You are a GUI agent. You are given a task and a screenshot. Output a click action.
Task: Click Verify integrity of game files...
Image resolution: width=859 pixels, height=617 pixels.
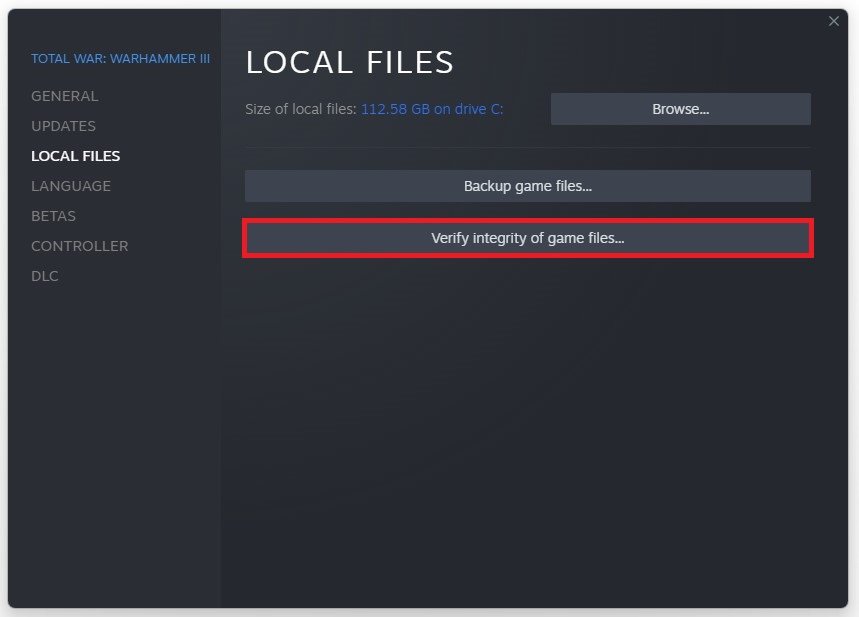(x=528, y=238)
